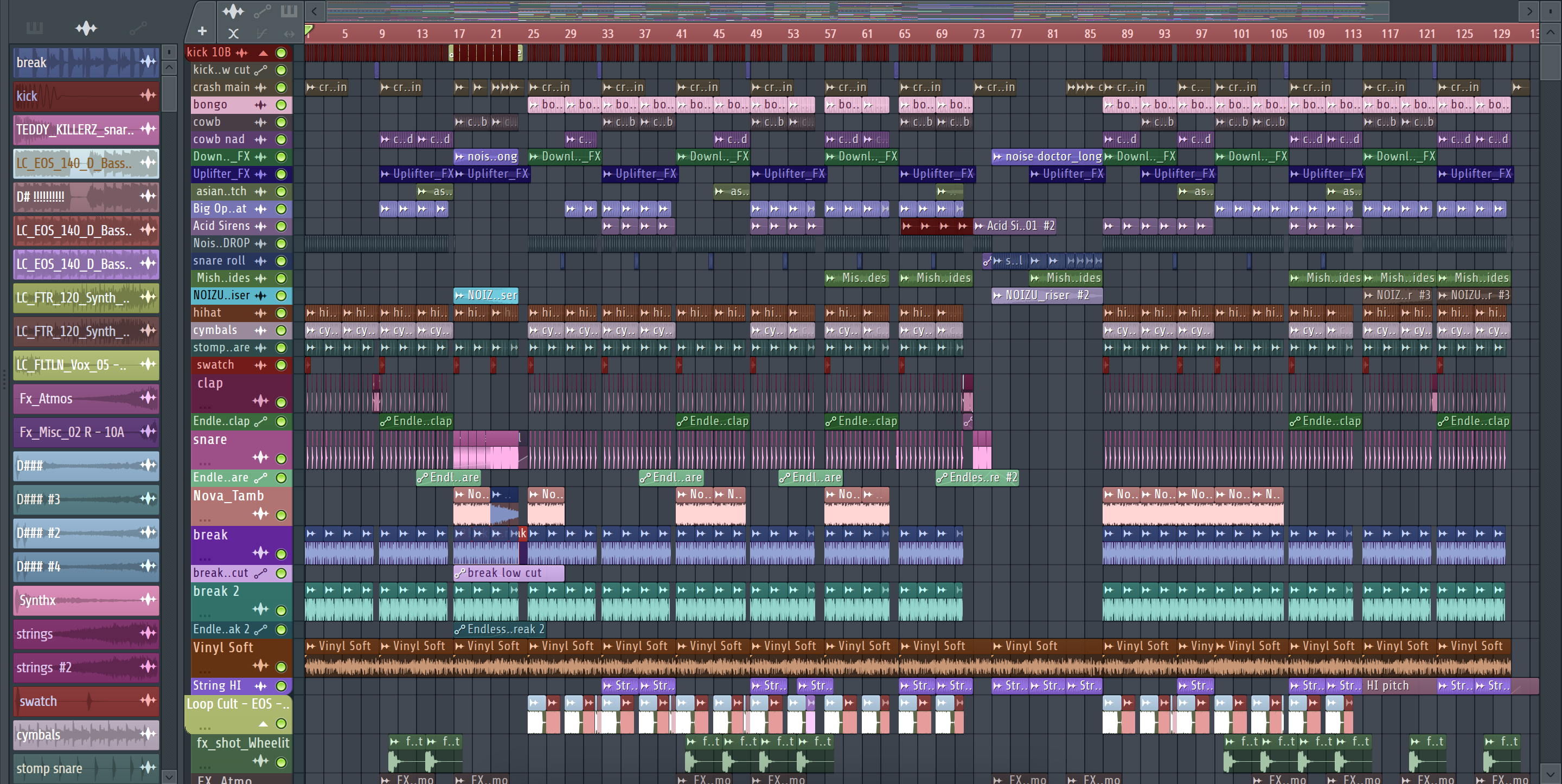1562x784 pixels.
Task: Mute the snare track
Action: coord(281,458)
